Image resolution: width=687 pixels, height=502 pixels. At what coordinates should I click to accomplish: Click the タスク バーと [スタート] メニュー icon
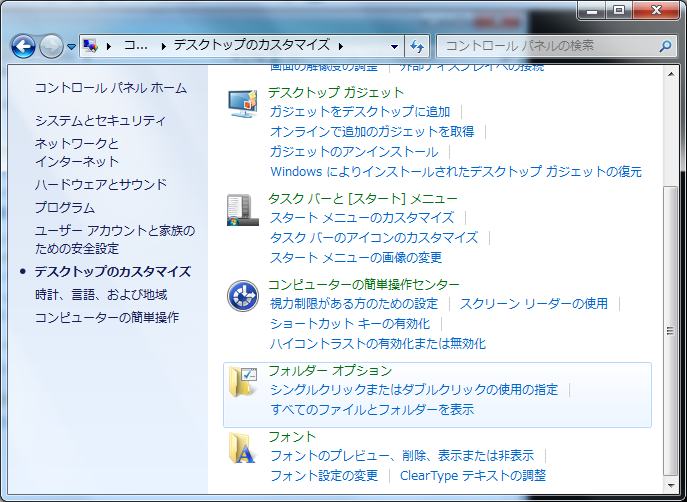click(x=243, y=210)
